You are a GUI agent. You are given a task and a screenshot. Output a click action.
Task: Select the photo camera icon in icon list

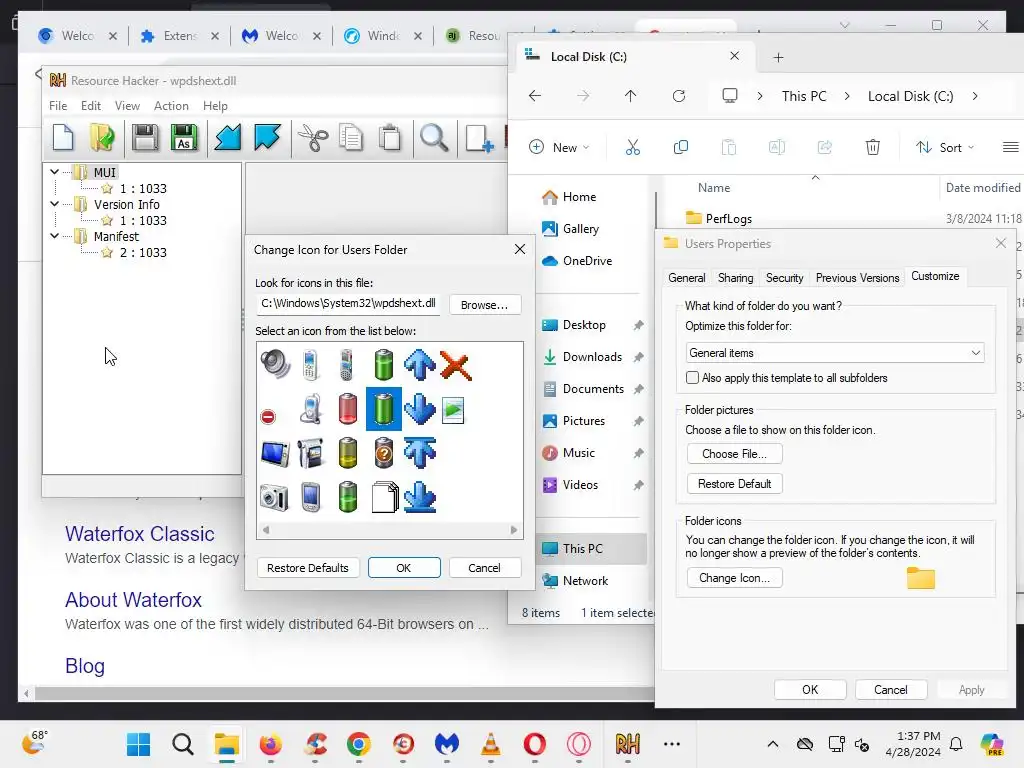click(x=274, y=498)
